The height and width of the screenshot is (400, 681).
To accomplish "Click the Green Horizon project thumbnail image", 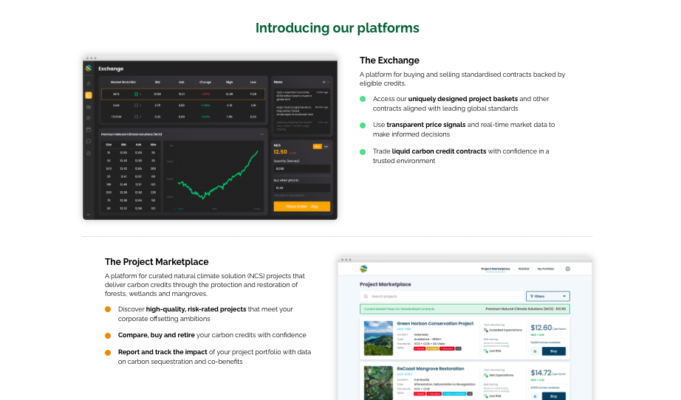I will 378,338.
